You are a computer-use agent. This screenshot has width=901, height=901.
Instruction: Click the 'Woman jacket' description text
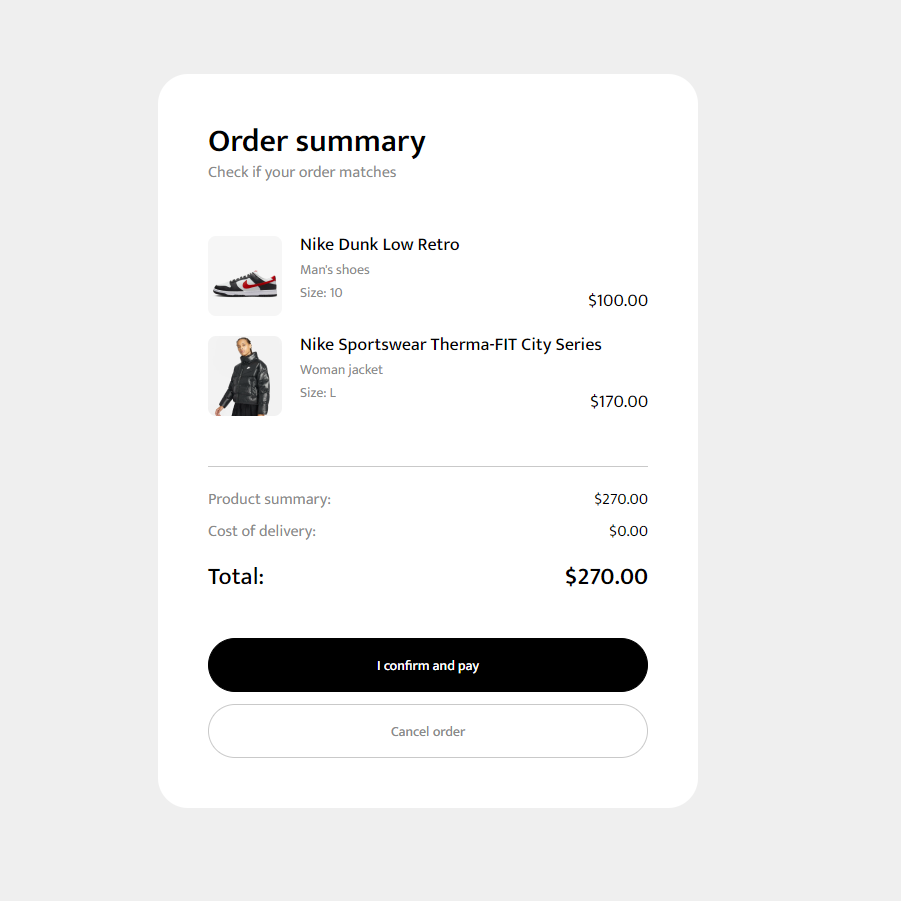coord(341,369)
